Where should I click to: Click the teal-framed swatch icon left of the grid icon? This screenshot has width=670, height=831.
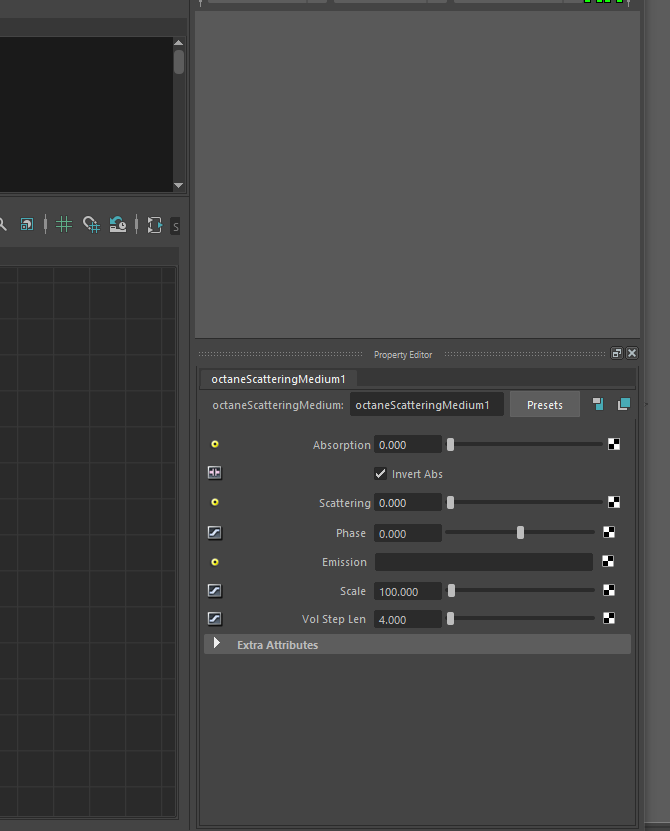pyautogui.click(x=27, y=225)
